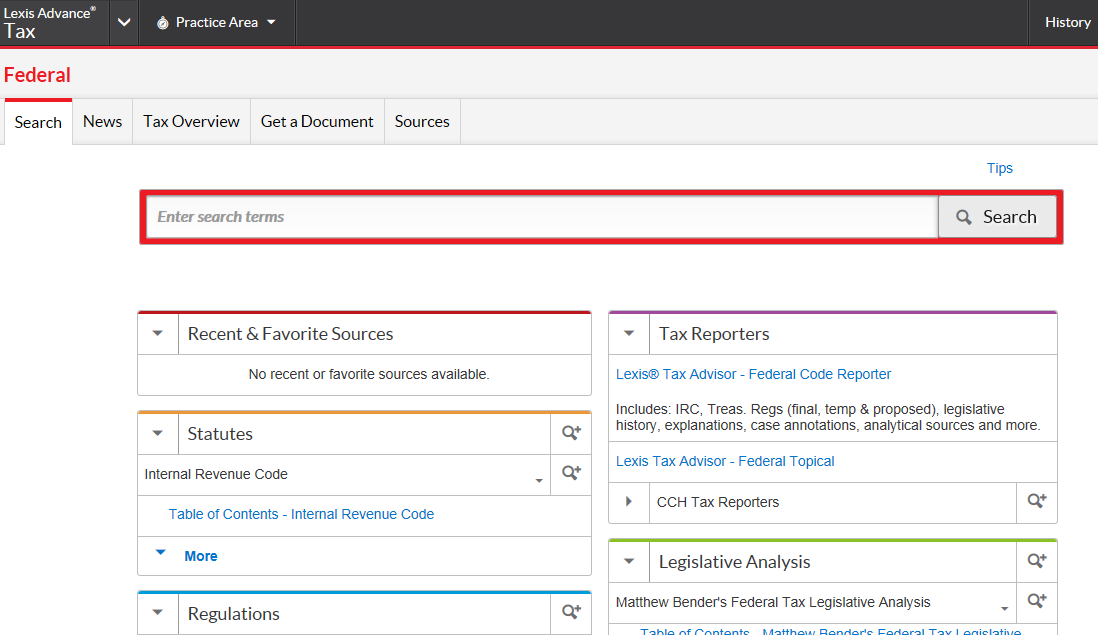Image resolution: width=1098 pixels, height=635 pixels.
Task: Click in the Enter search terms field
Action: pyautogui.click(x=540, y=217)
